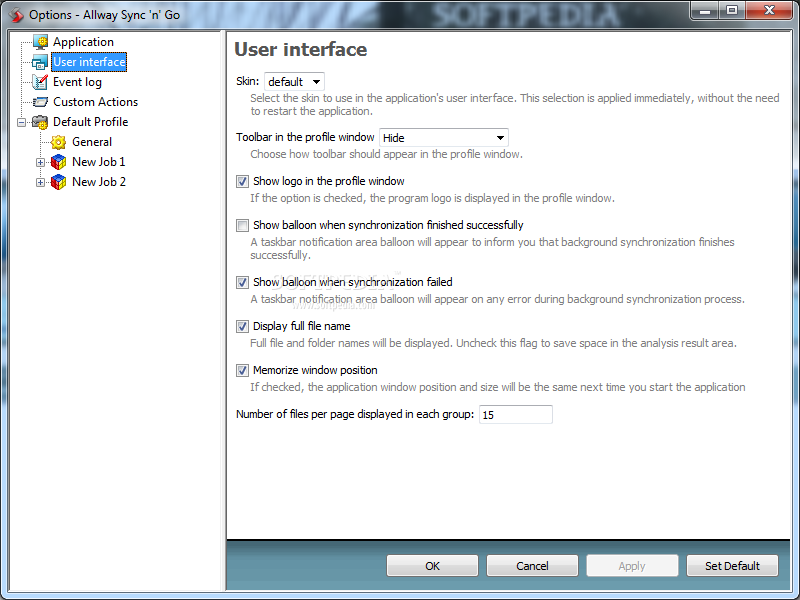Select New Job 2 label

[x=98, y=182]
